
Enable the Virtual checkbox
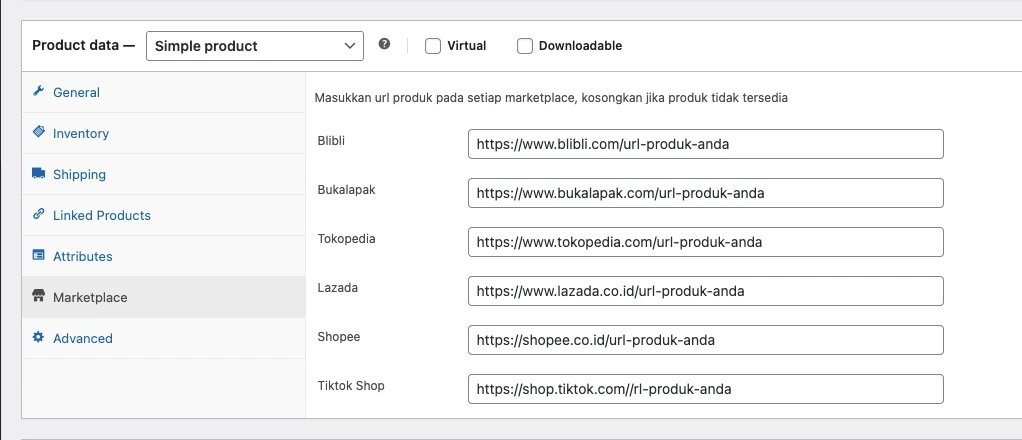click(x=433, y=46)
